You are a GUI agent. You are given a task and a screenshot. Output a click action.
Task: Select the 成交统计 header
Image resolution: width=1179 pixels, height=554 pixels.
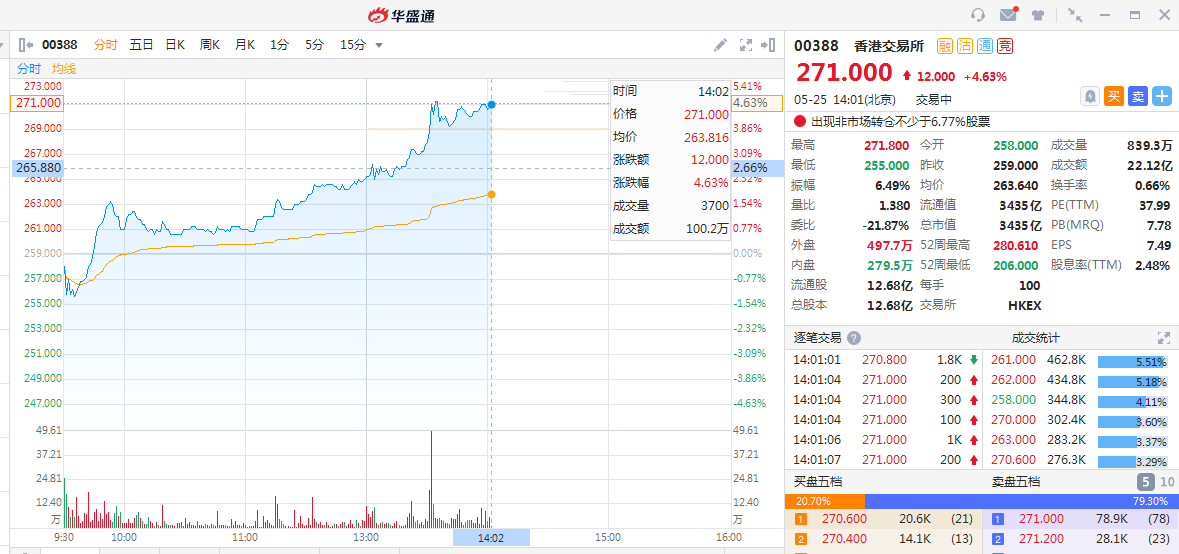click(x=1035, y=338)
